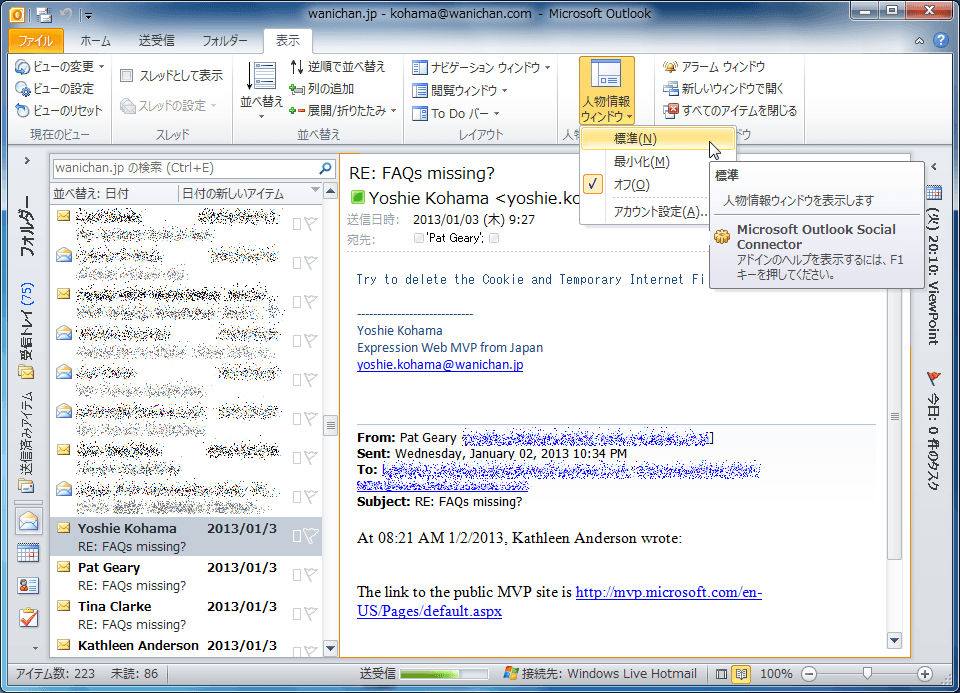
Task: Flag the Tina Clarke message
Action: [312, 613]
